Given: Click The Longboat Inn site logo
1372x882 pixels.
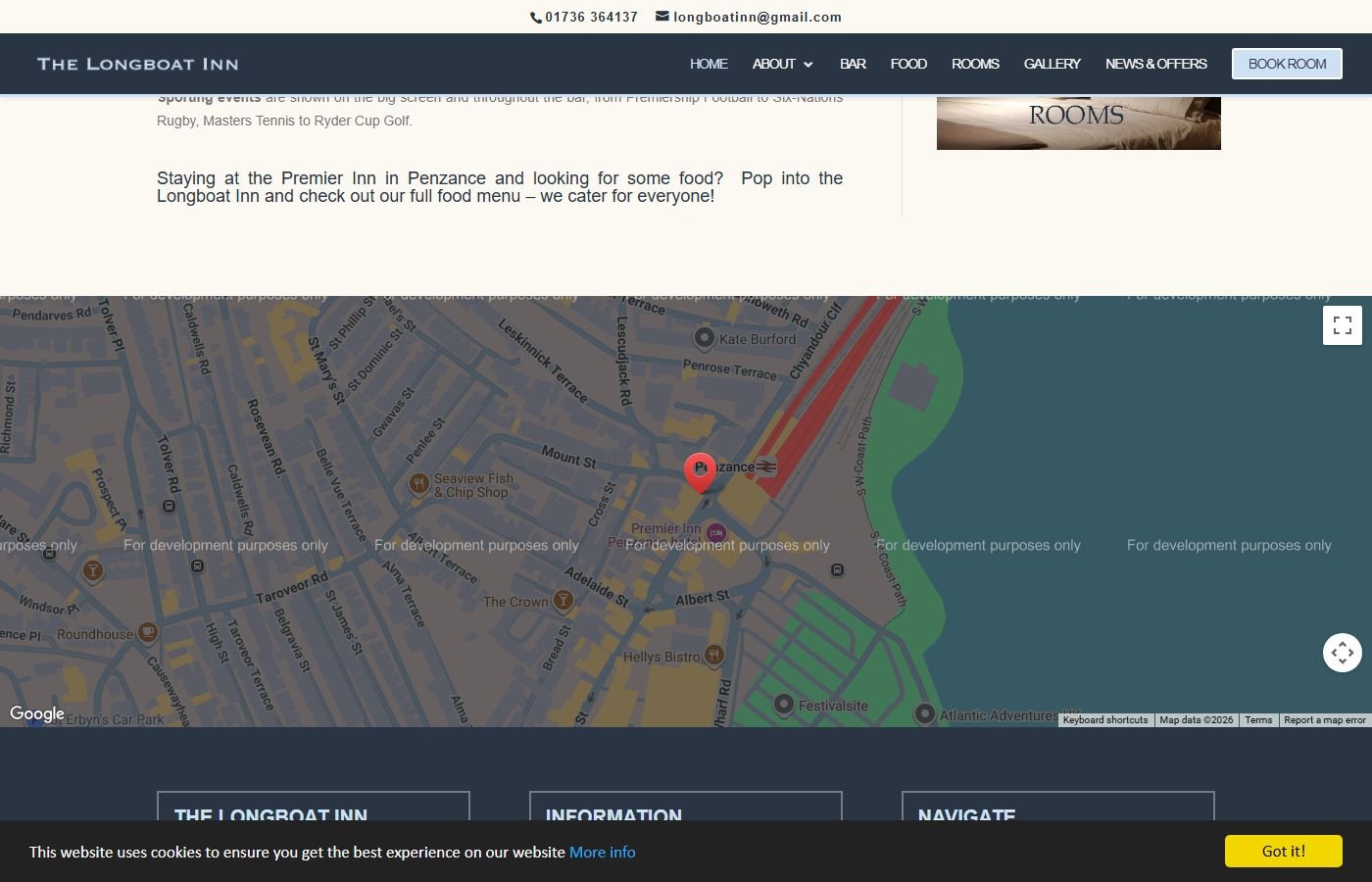Looking at the screenshot, I should (x=138, y=64).
